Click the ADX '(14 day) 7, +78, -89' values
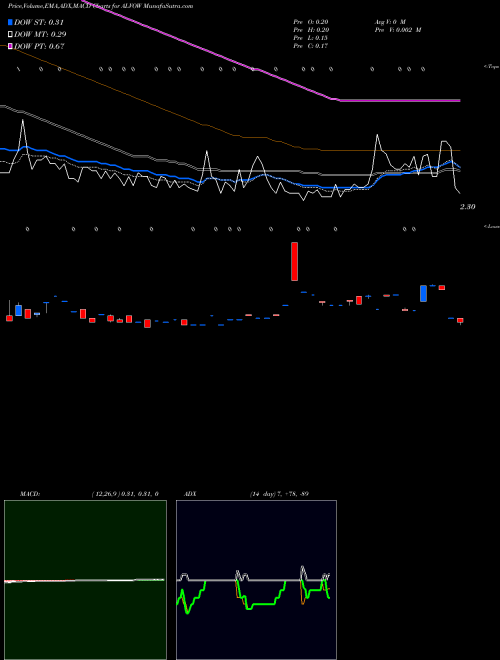The height and width of the screenshot is (660, 500). [x=279, y=493]
